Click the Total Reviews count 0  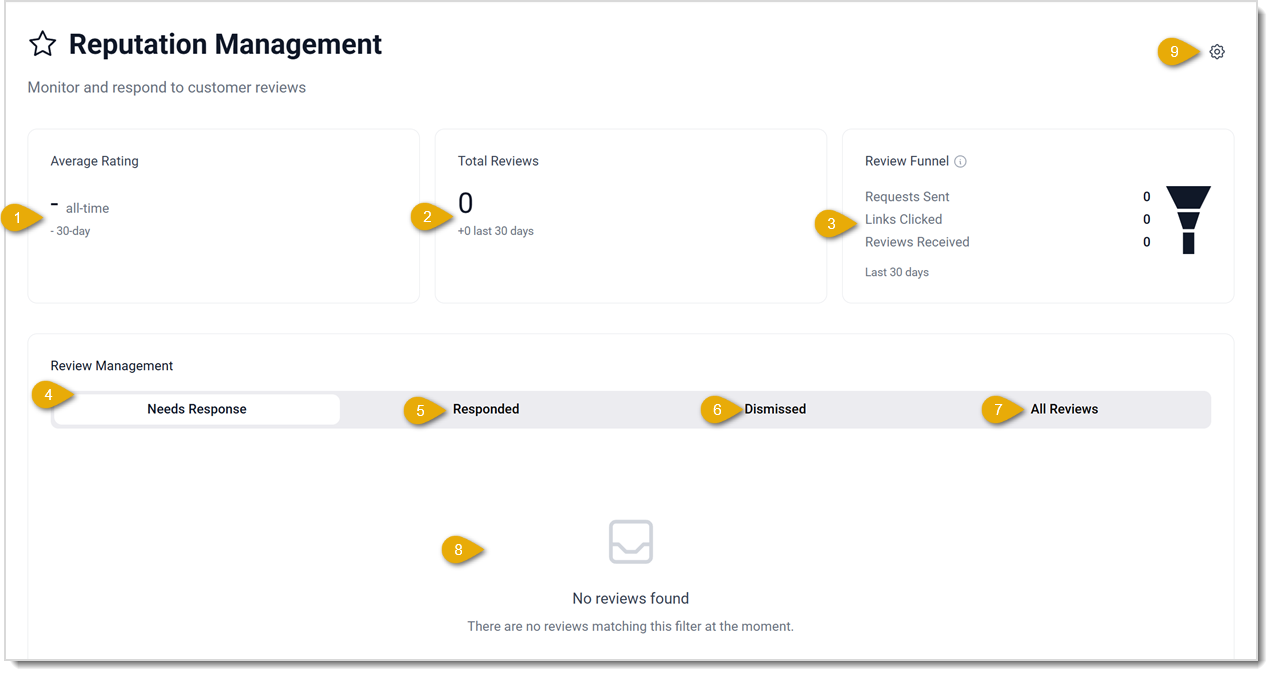[x=465, y=203]
